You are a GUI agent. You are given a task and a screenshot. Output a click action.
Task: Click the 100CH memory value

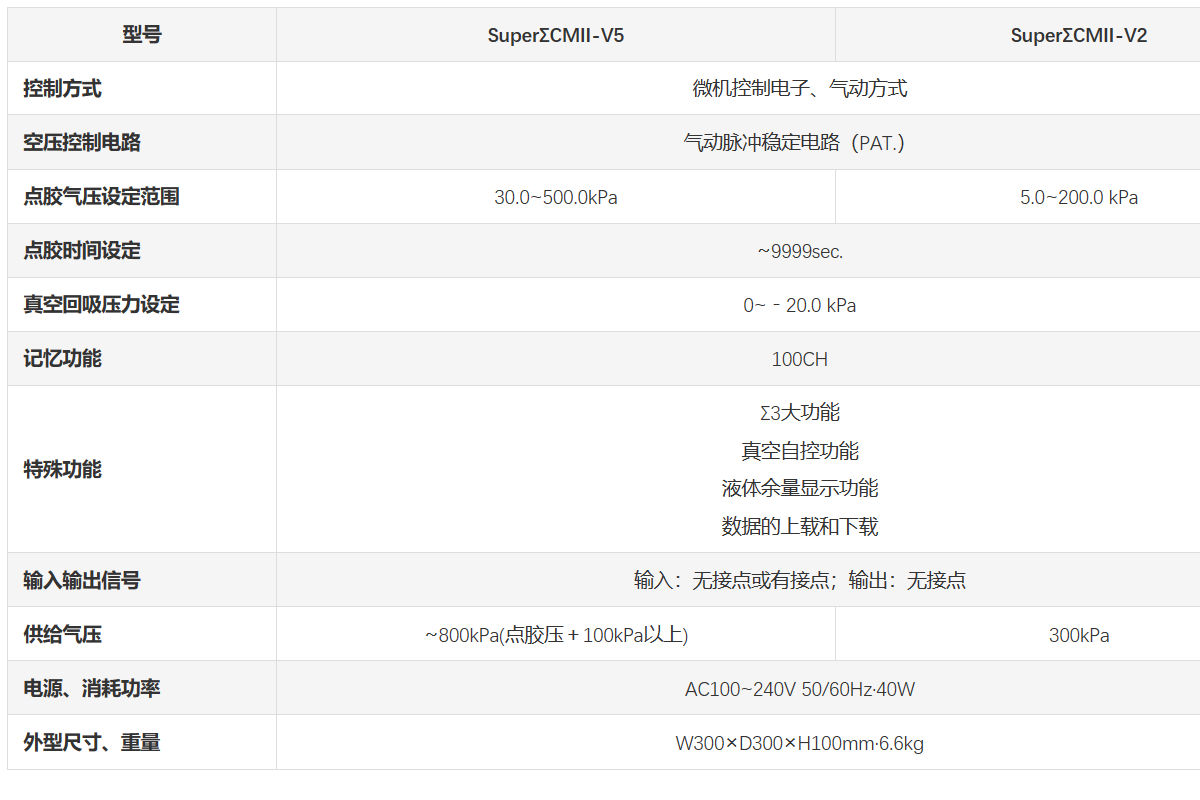[799, 359]
